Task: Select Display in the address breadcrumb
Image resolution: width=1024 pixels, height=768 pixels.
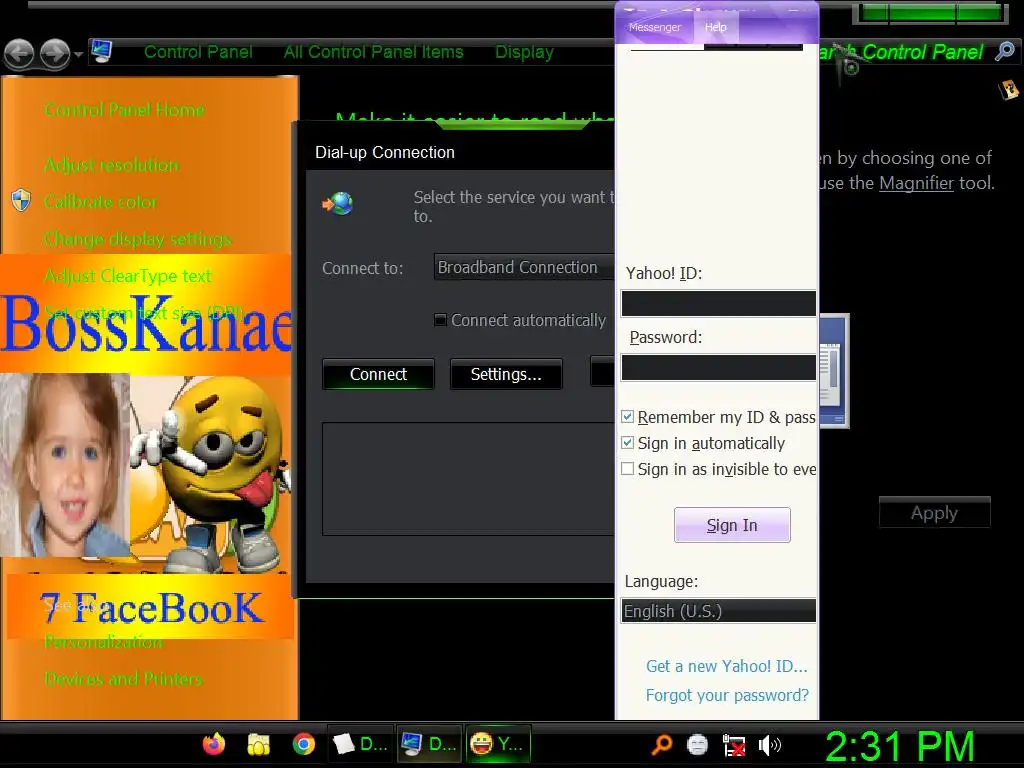Action: tap(524, 52)
